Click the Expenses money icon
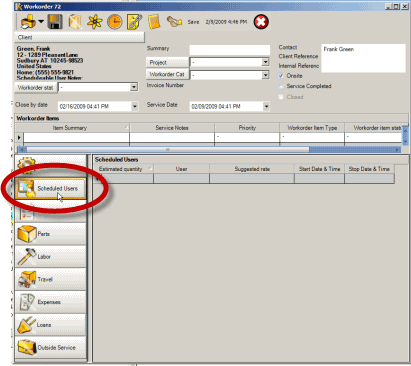The height and width of the screenshot is (366, 411). pyautogui.click(x=27, y=302)
